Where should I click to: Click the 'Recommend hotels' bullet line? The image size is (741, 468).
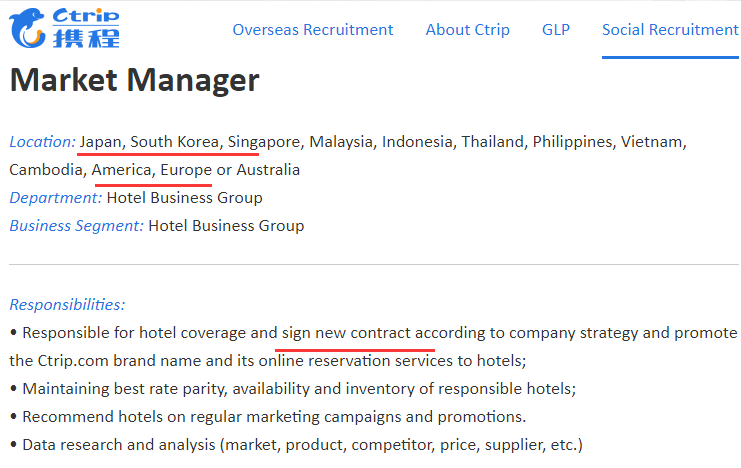coord(267,416)
